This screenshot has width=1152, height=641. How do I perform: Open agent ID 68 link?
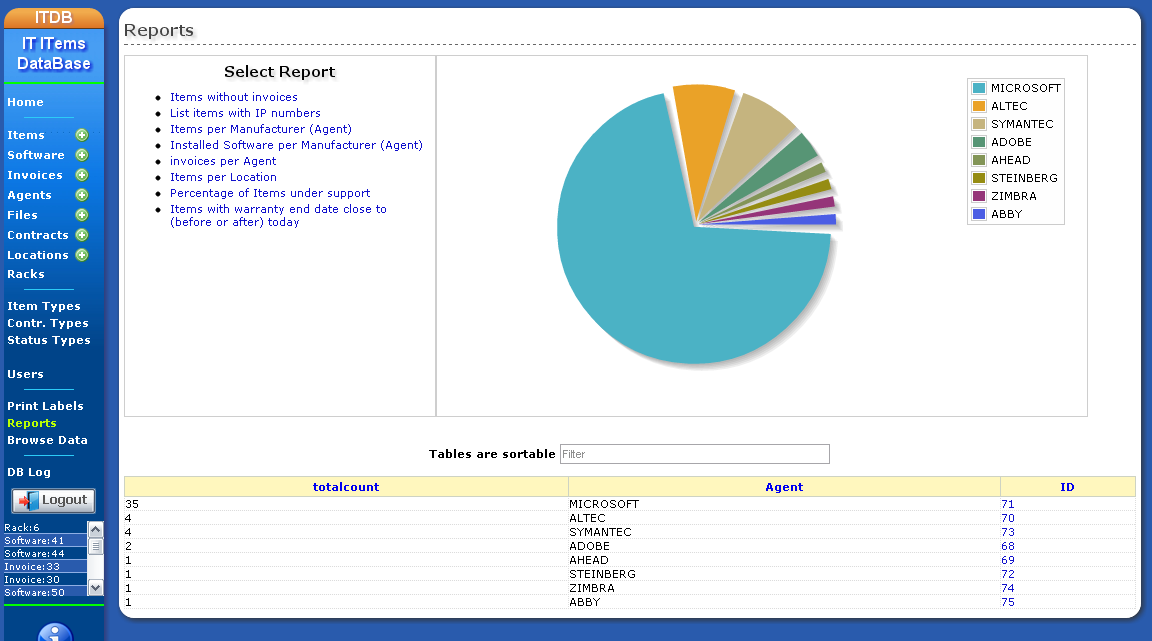click(1007, 546)
